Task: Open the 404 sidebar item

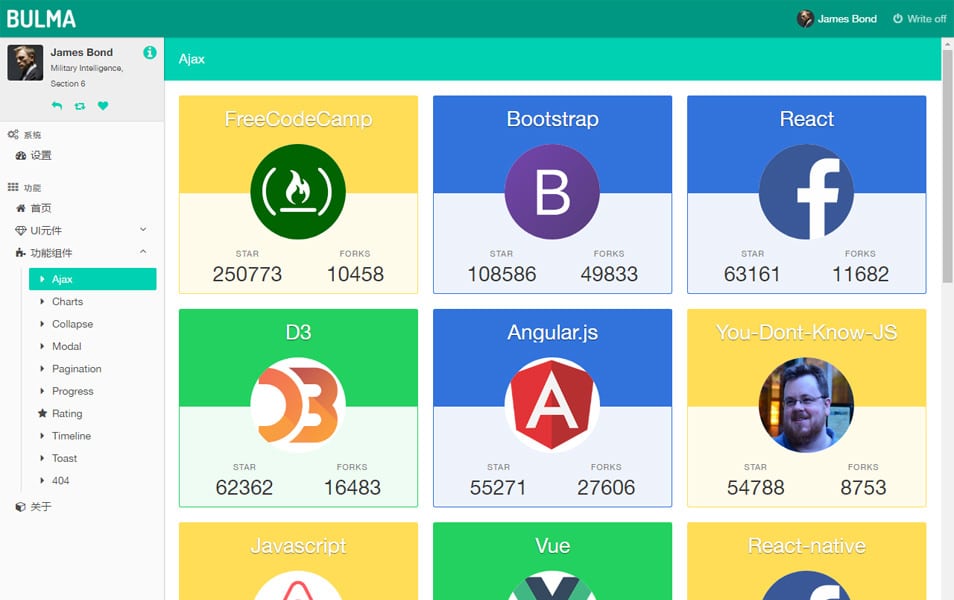Action: pyautogui.click(x=92, y=481)
